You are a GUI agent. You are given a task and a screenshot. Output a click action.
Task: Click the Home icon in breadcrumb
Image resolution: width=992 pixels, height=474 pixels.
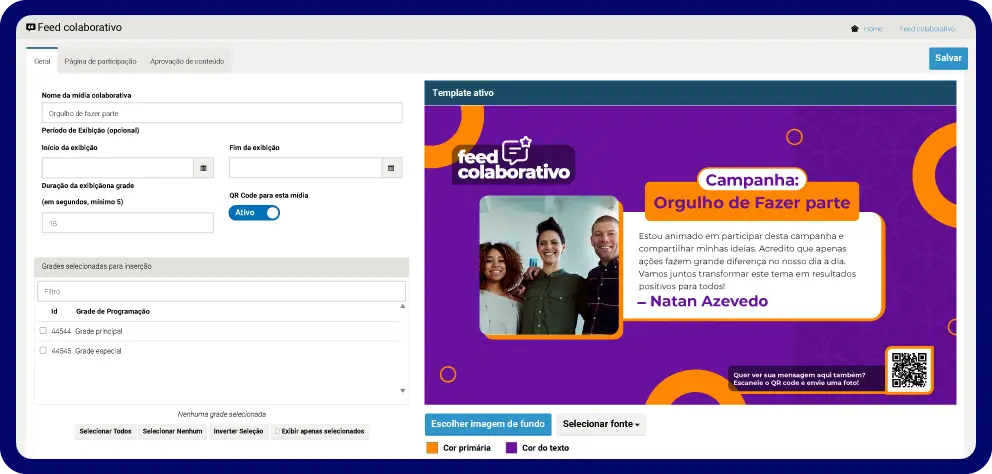pos(855,28)
